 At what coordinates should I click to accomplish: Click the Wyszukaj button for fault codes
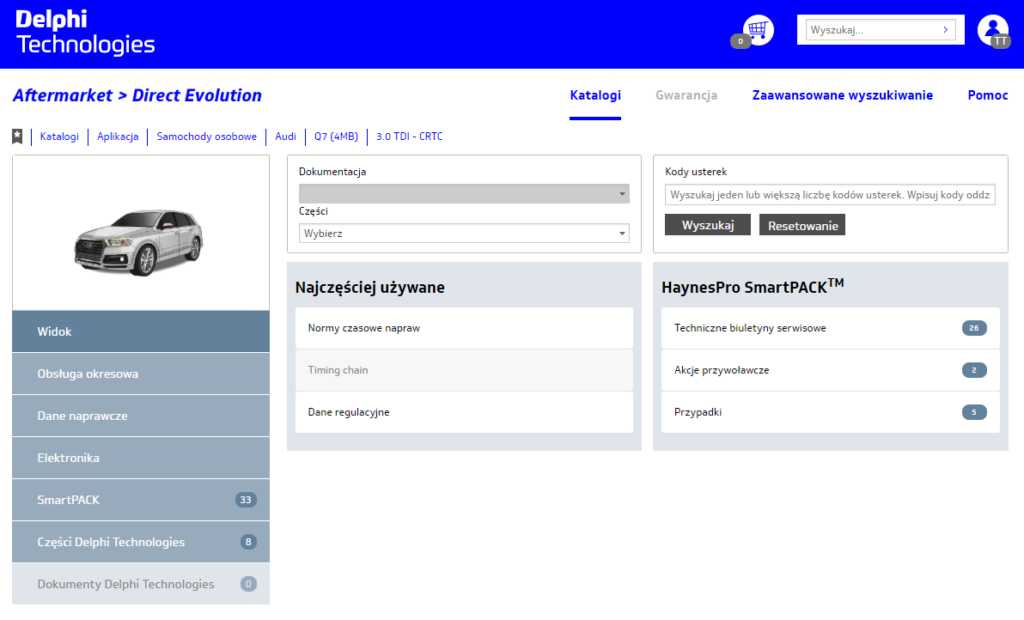point(707,225)
